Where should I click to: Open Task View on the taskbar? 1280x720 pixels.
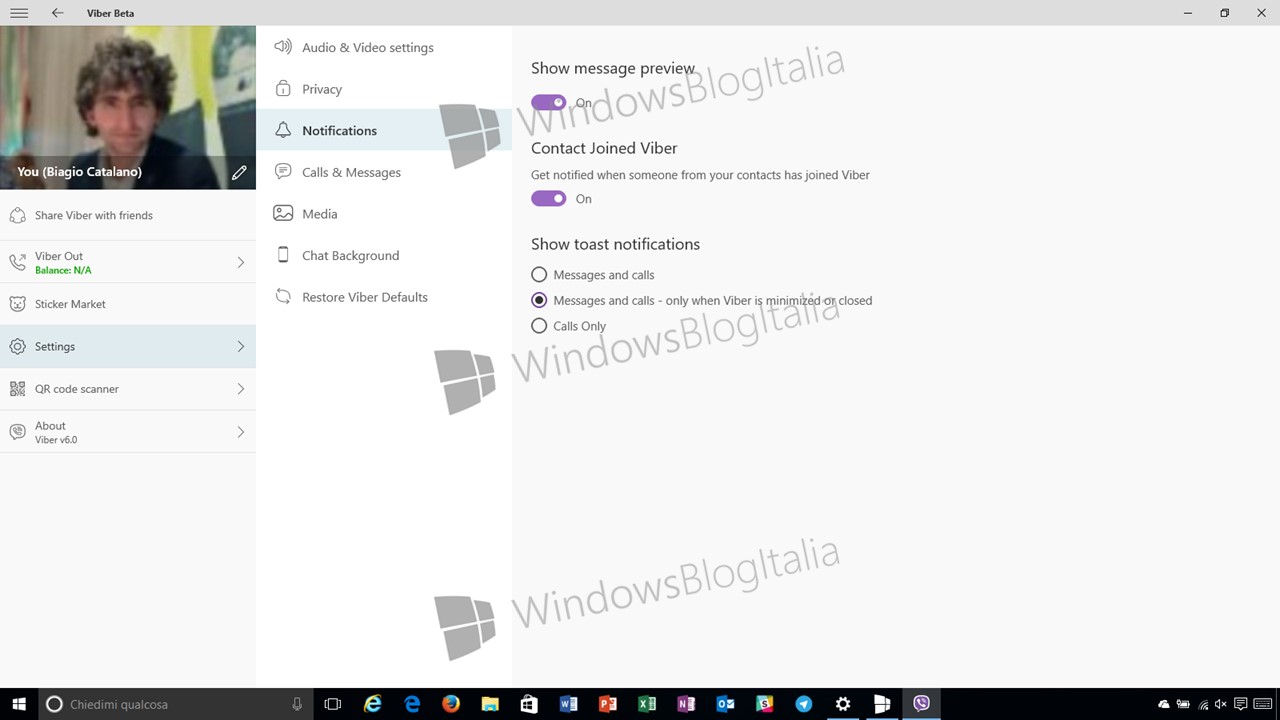coord(333,704)
